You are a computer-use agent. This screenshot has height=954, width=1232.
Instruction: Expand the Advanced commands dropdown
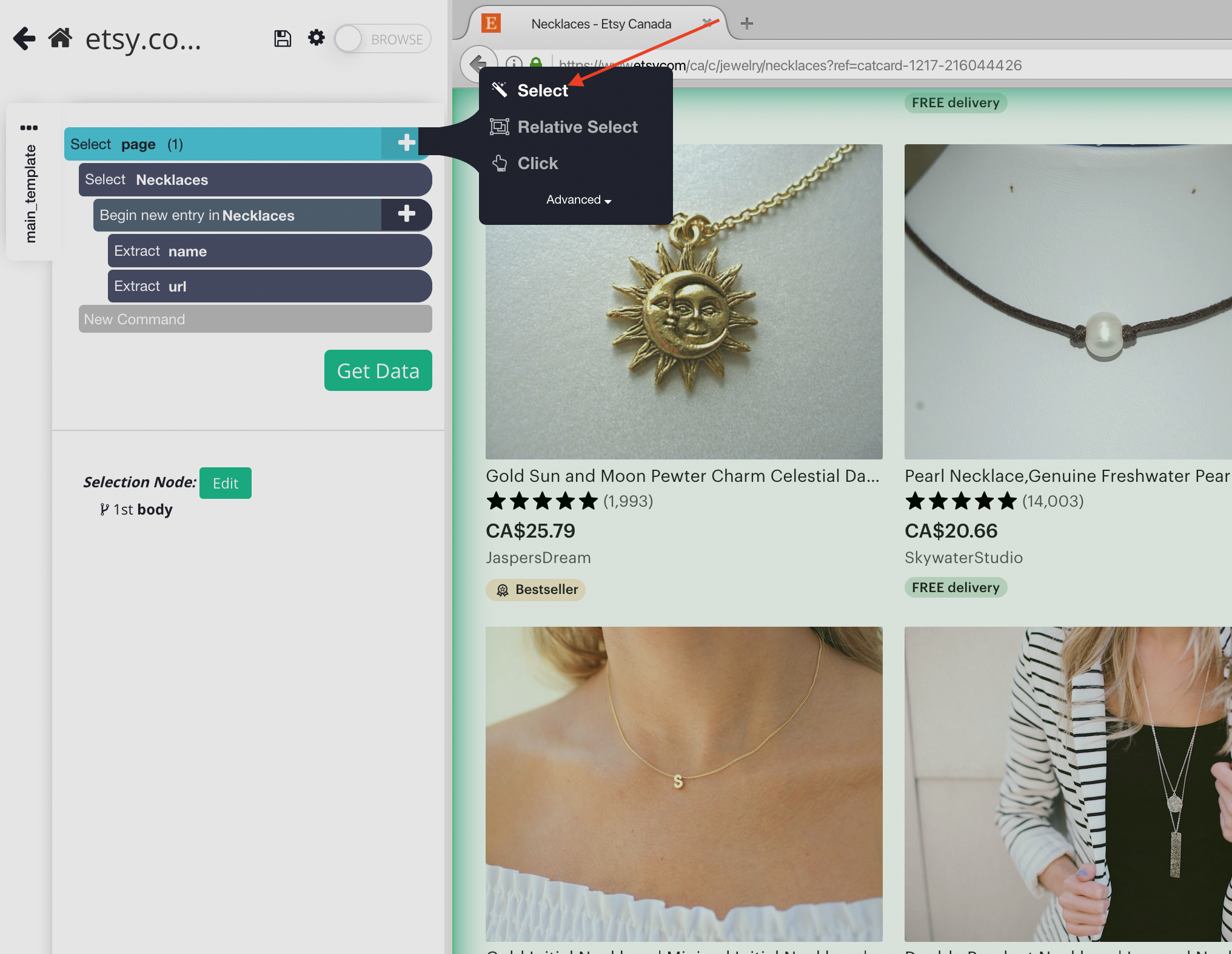pos(578,199)
